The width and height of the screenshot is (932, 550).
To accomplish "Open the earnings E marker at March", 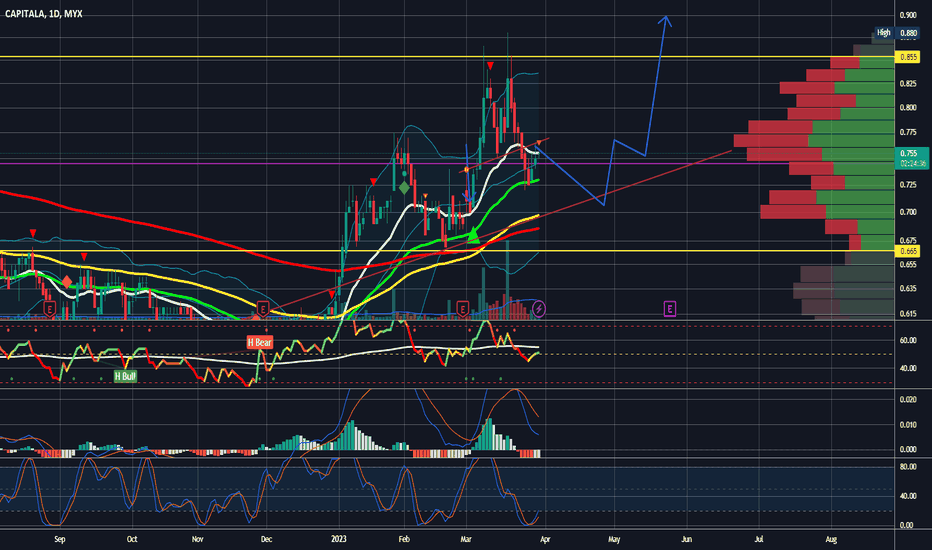I will [x=462, y=309].
